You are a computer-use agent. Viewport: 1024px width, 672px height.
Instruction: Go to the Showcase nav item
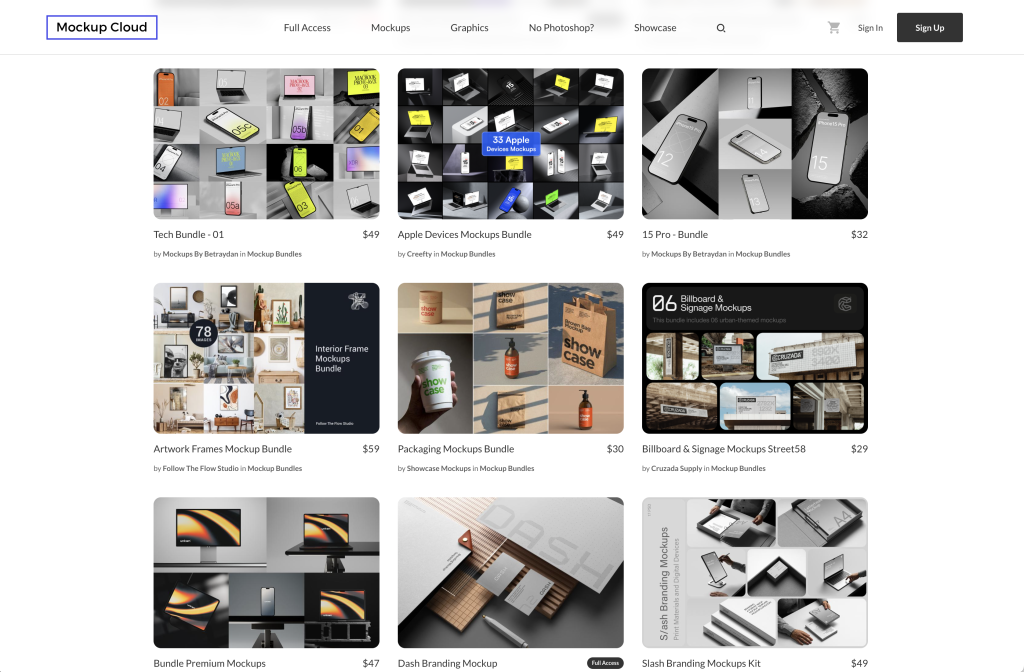(x=655, y=28)
